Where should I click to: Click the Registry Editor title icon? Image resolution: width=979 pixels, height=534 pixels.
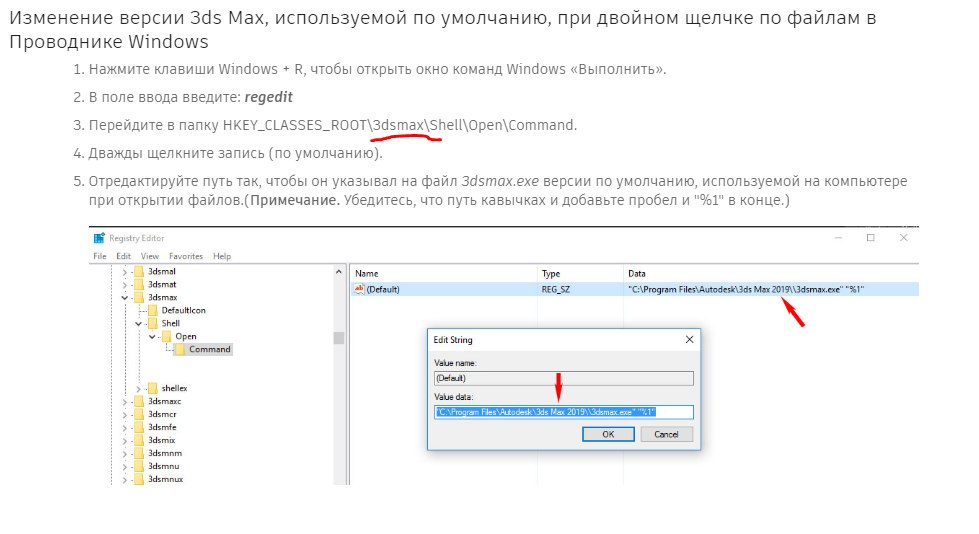pyautogui.click(x=99, y=238)
